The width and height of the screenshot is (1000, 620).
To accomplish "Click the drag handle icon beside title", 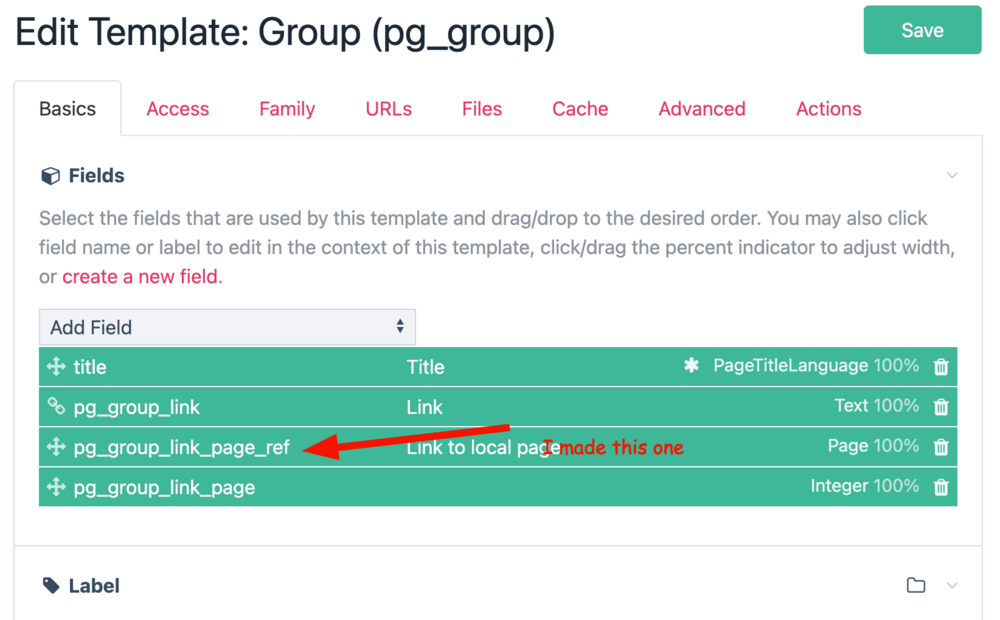I will click(x=56, y=367).
